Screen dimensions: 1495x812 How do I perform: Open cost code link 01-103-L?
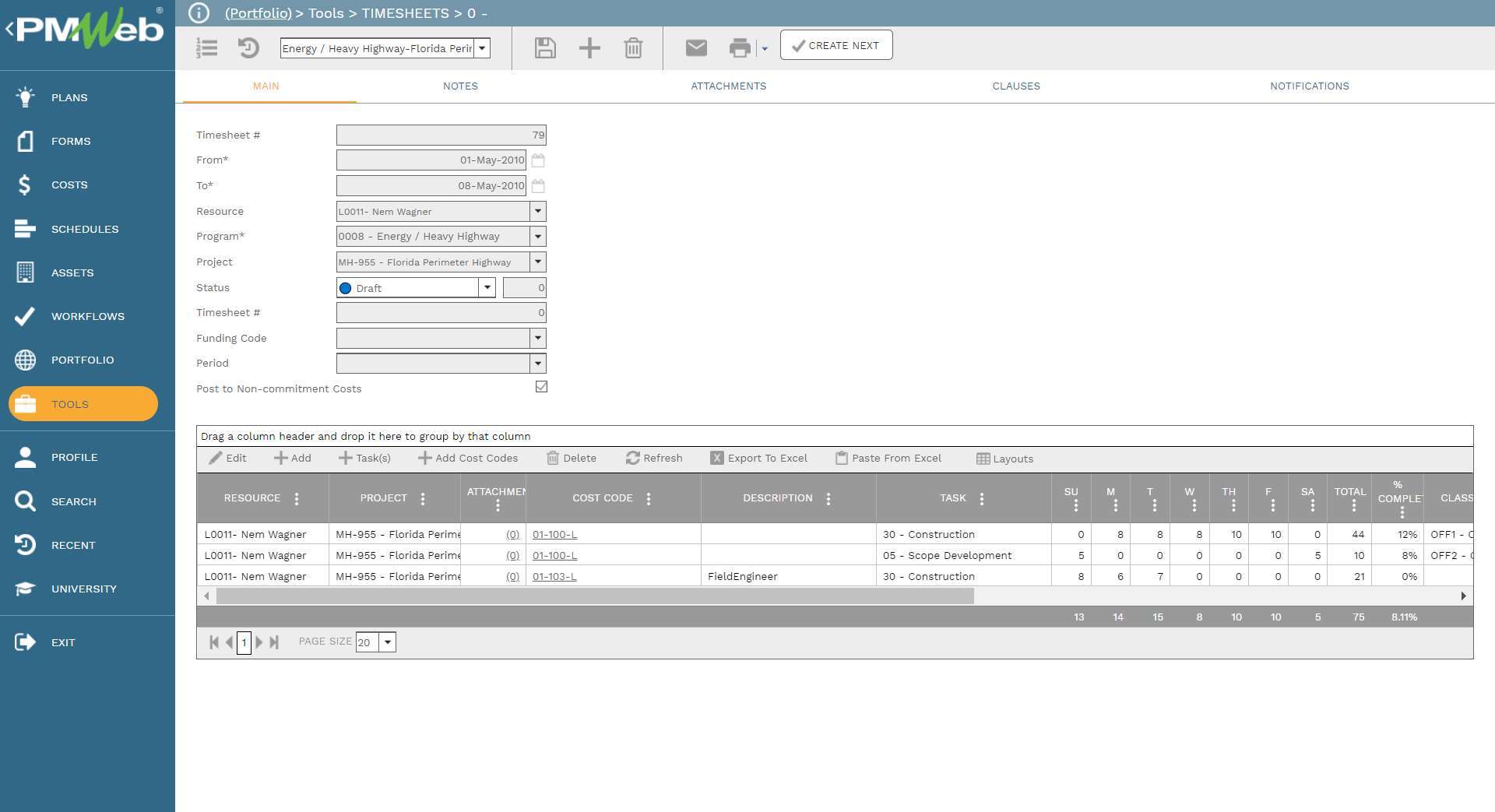pyautogui.click(x=554, y=576)
